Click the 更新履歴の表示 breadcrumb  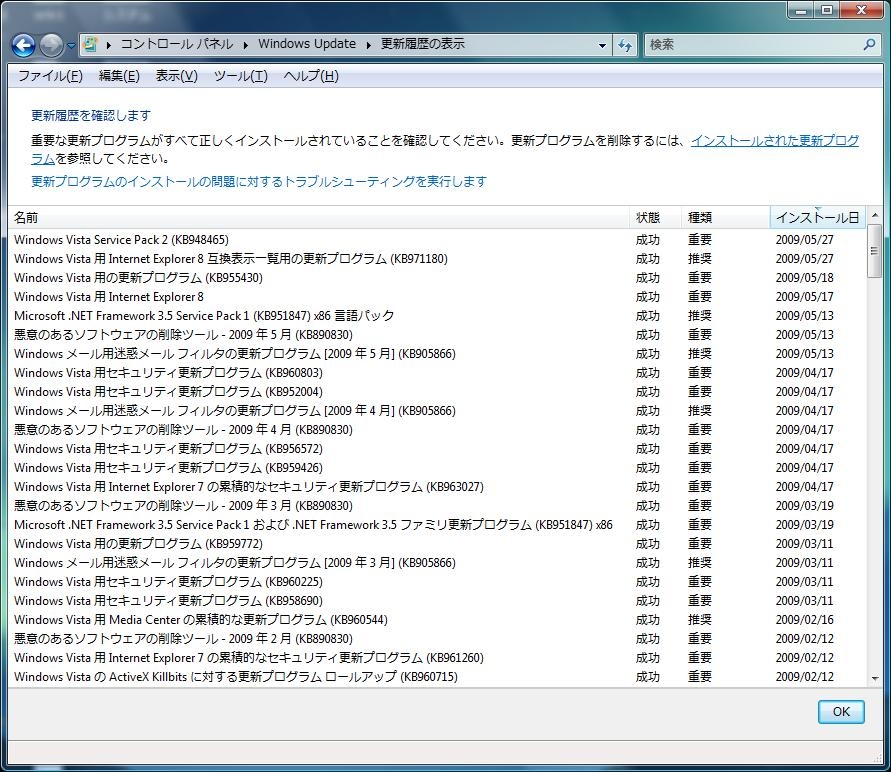coord(423,44)
